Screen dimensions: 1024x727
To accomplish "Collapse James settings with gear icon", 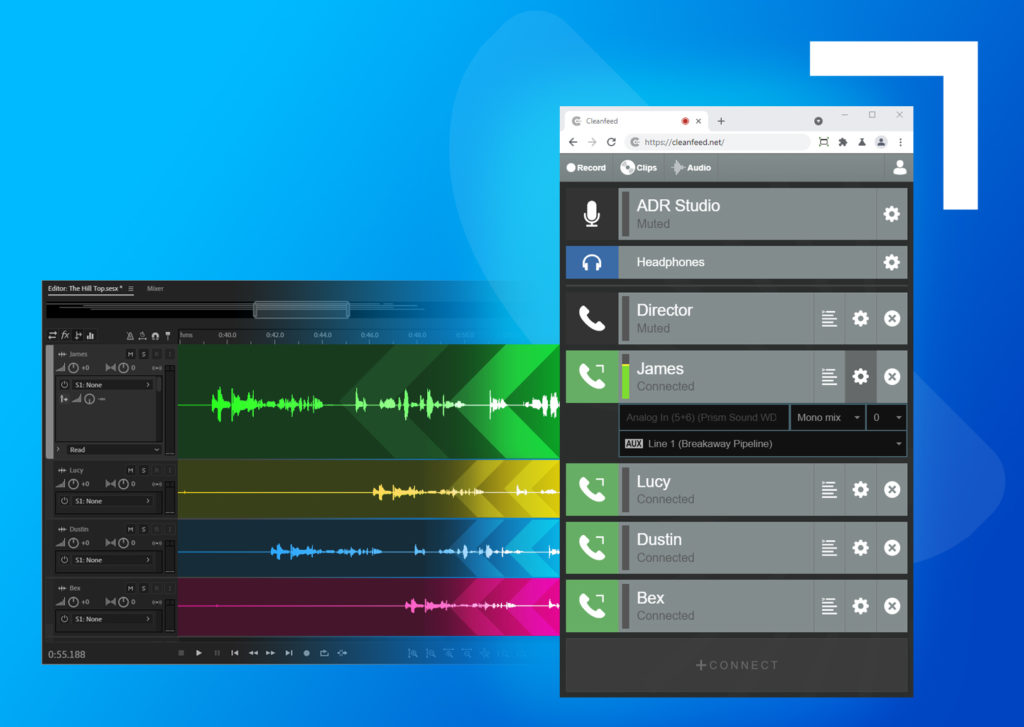I will point(860,376).
